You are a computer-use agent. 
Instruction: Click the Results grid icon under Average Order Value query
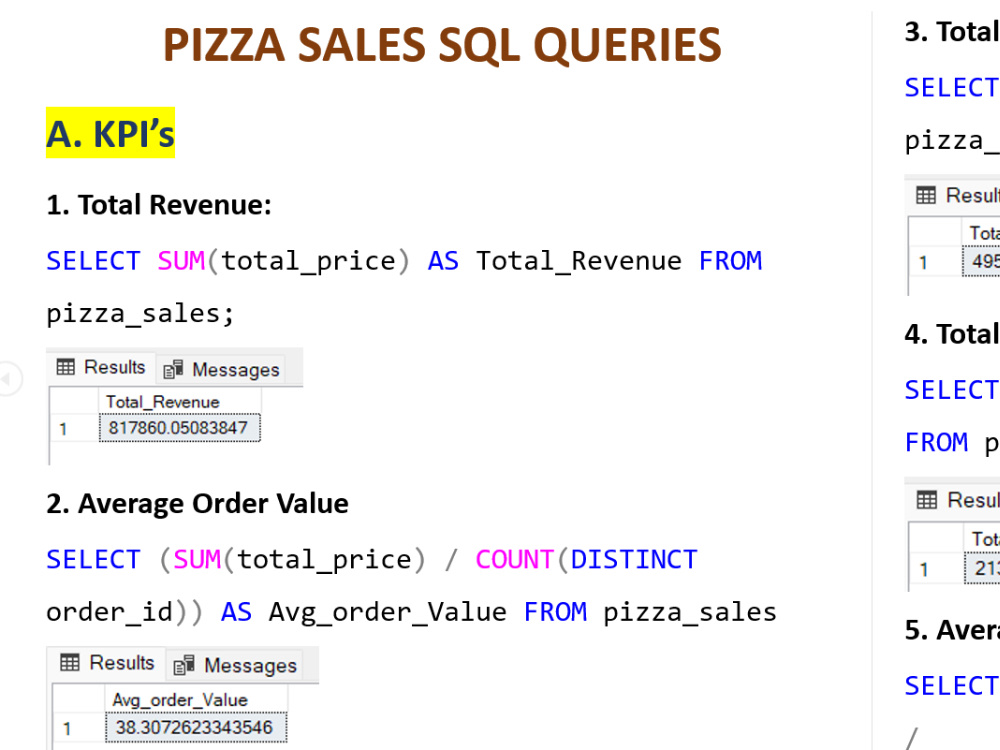(70, 663)
